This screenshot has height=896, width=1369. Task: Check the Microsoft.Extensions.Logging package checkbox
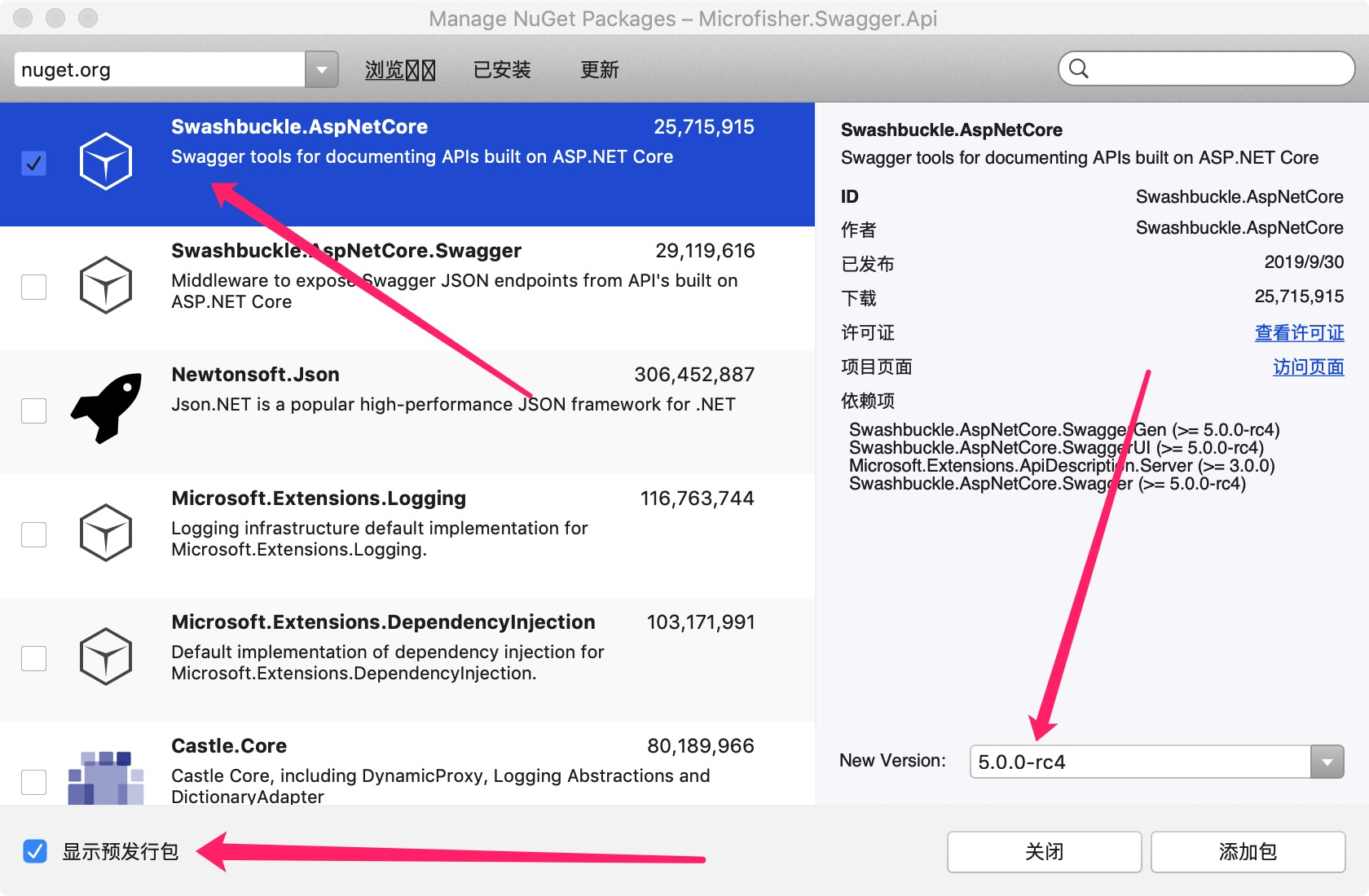click(33, 534)
